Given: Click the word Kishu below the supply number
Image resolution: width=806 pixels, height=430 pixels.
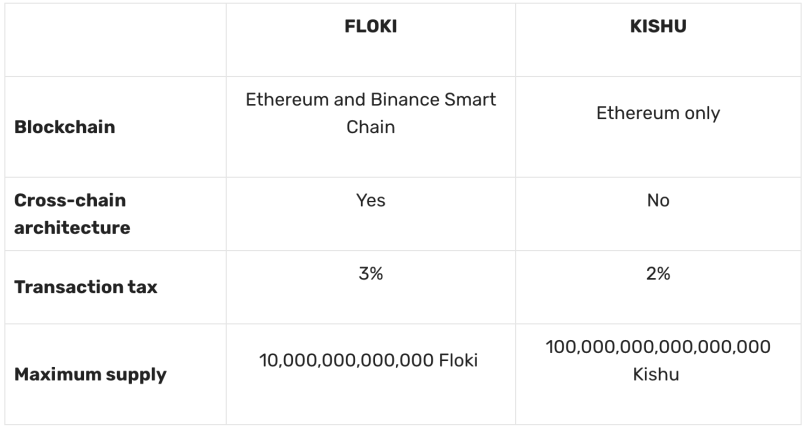Looking at the screenshot, I should pyautogui.click(x=656, y=374).
